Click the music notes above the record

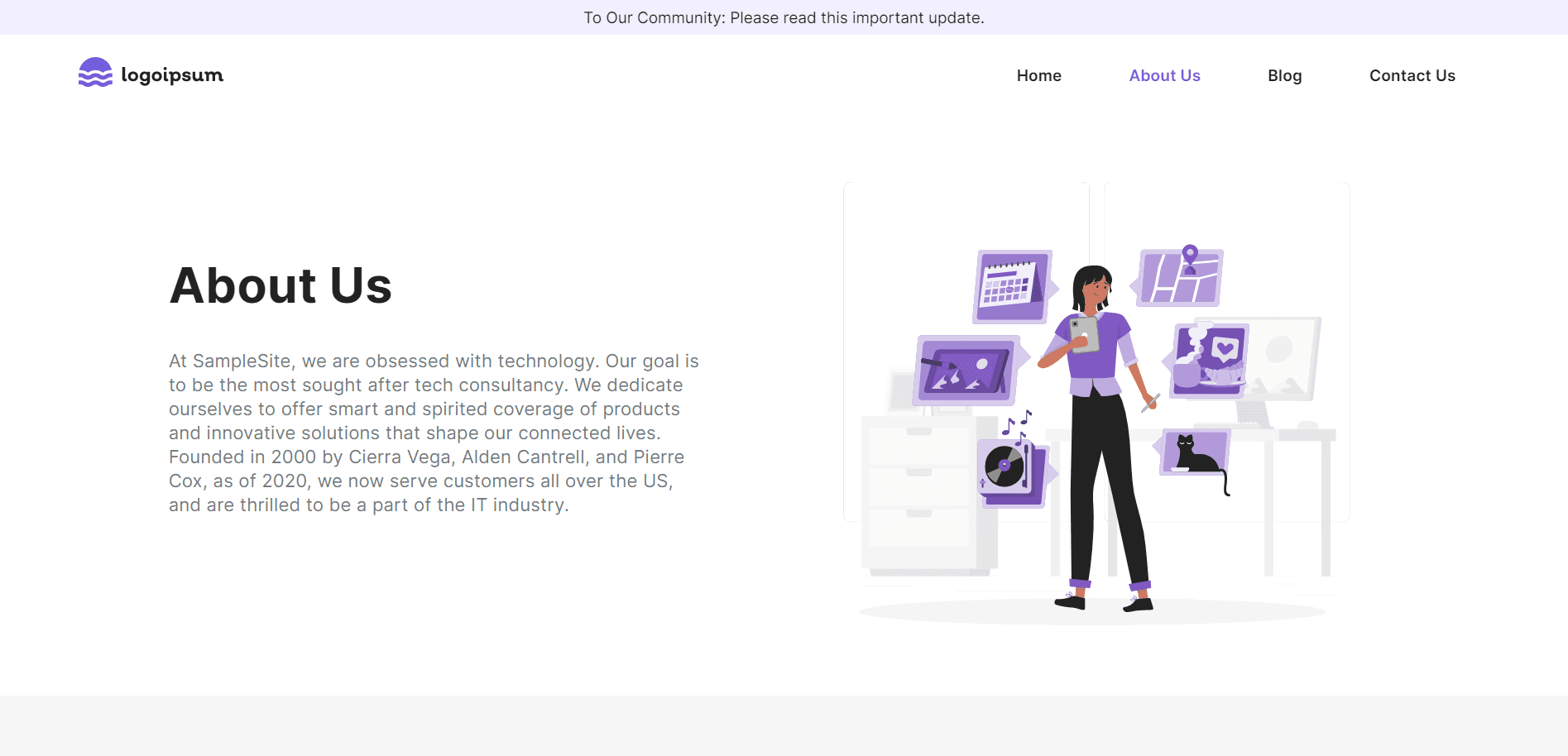pyautogui.click(x=1017, y=423)
